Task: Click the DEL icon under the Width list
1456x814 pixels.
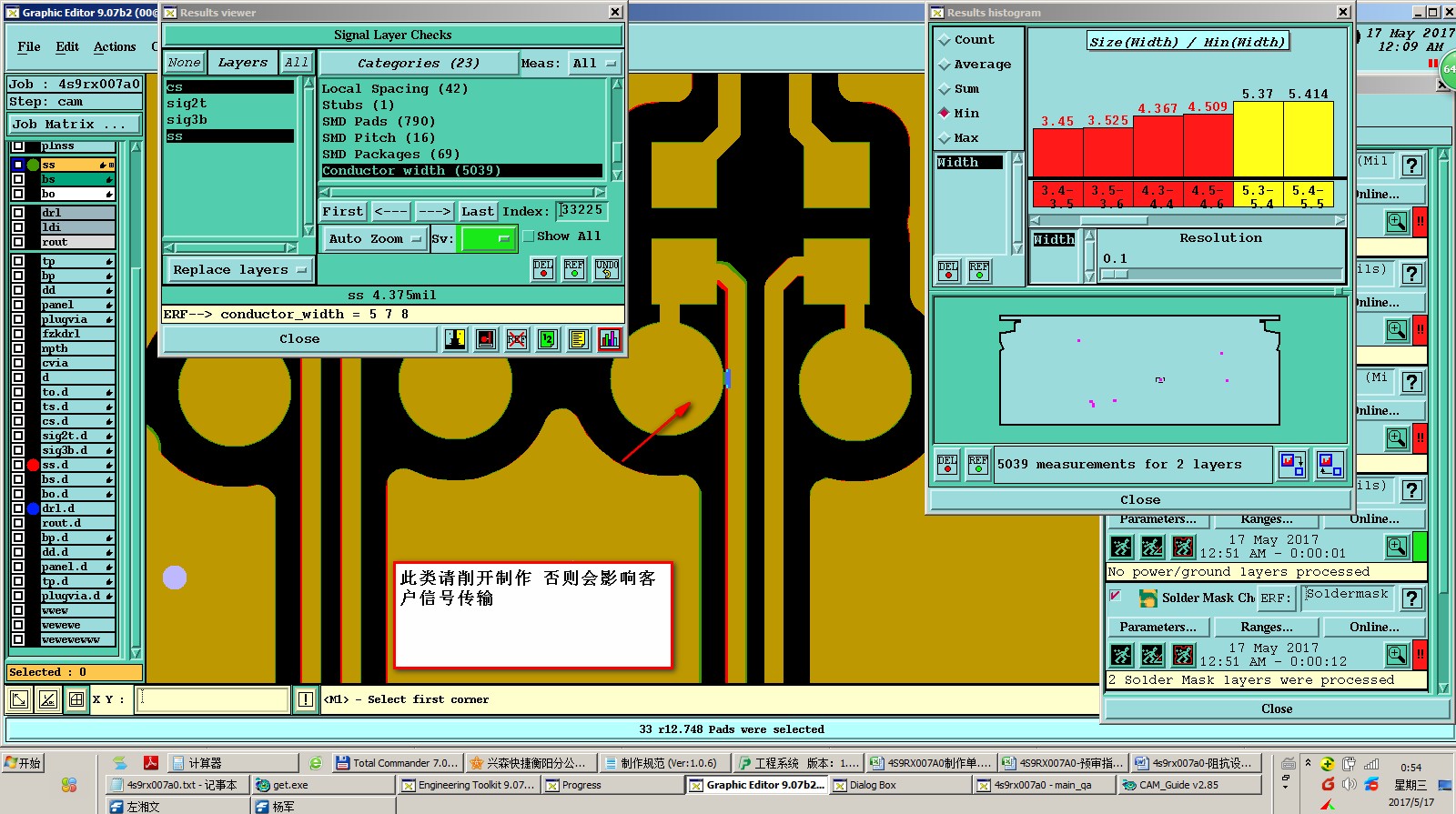Action: point(948,271)
